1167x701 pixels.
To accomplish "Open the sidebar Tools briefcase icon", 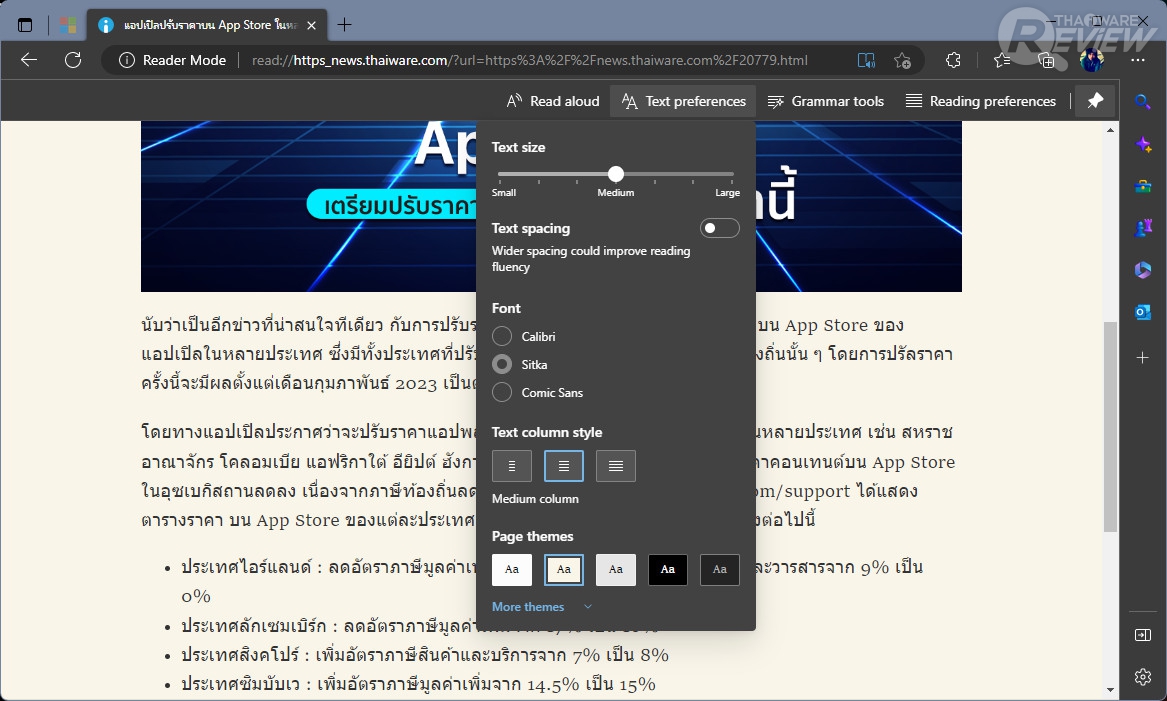I will pyautogui.click(x=1143, y=186).
